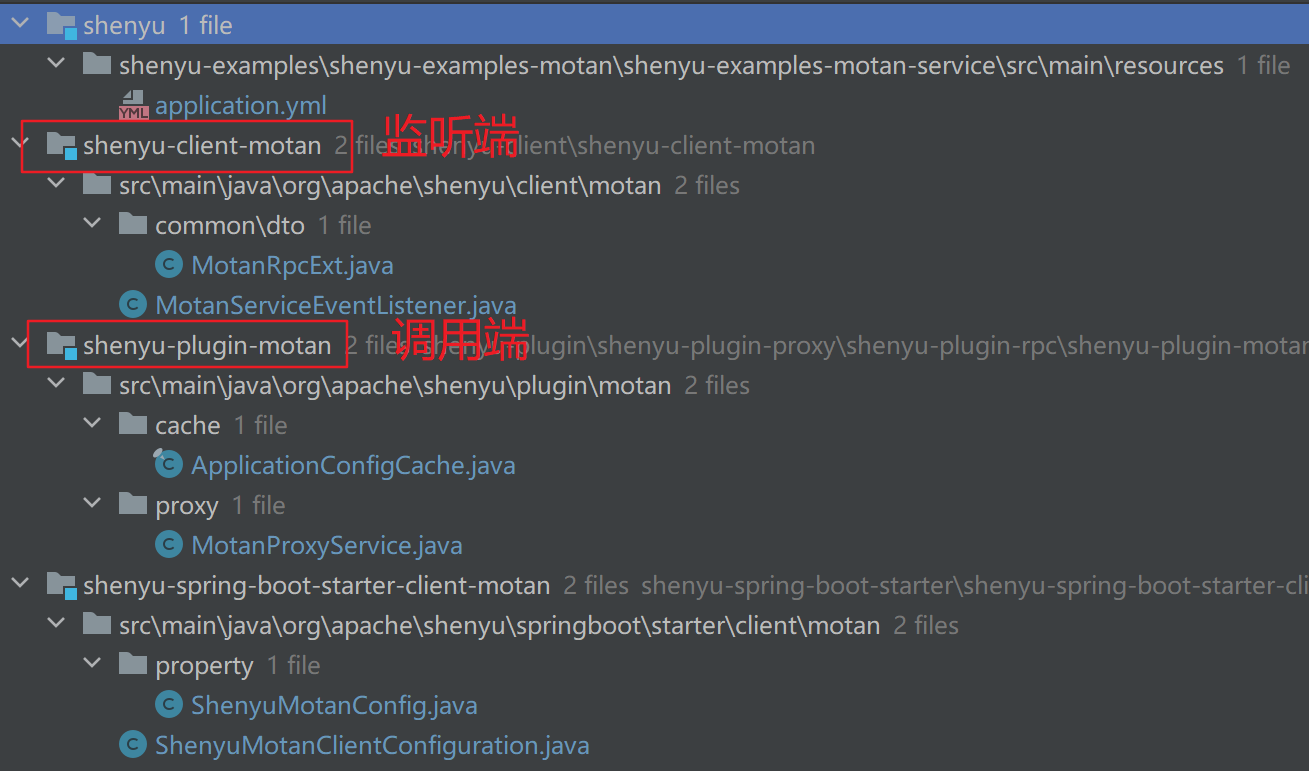Select the proxy folder label

click(187, 505)
